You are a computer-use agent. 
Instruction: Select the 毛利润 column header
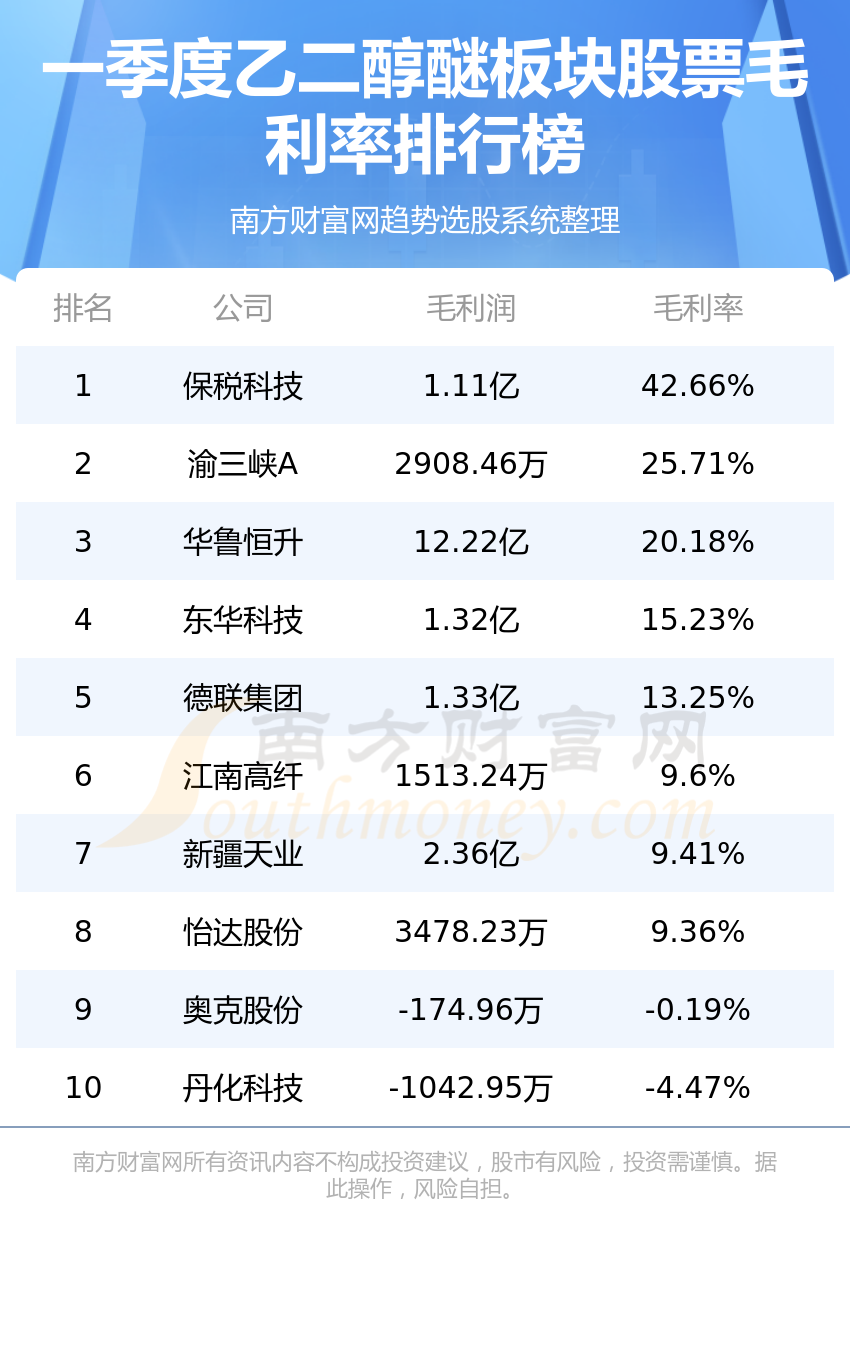coord(471,308)
